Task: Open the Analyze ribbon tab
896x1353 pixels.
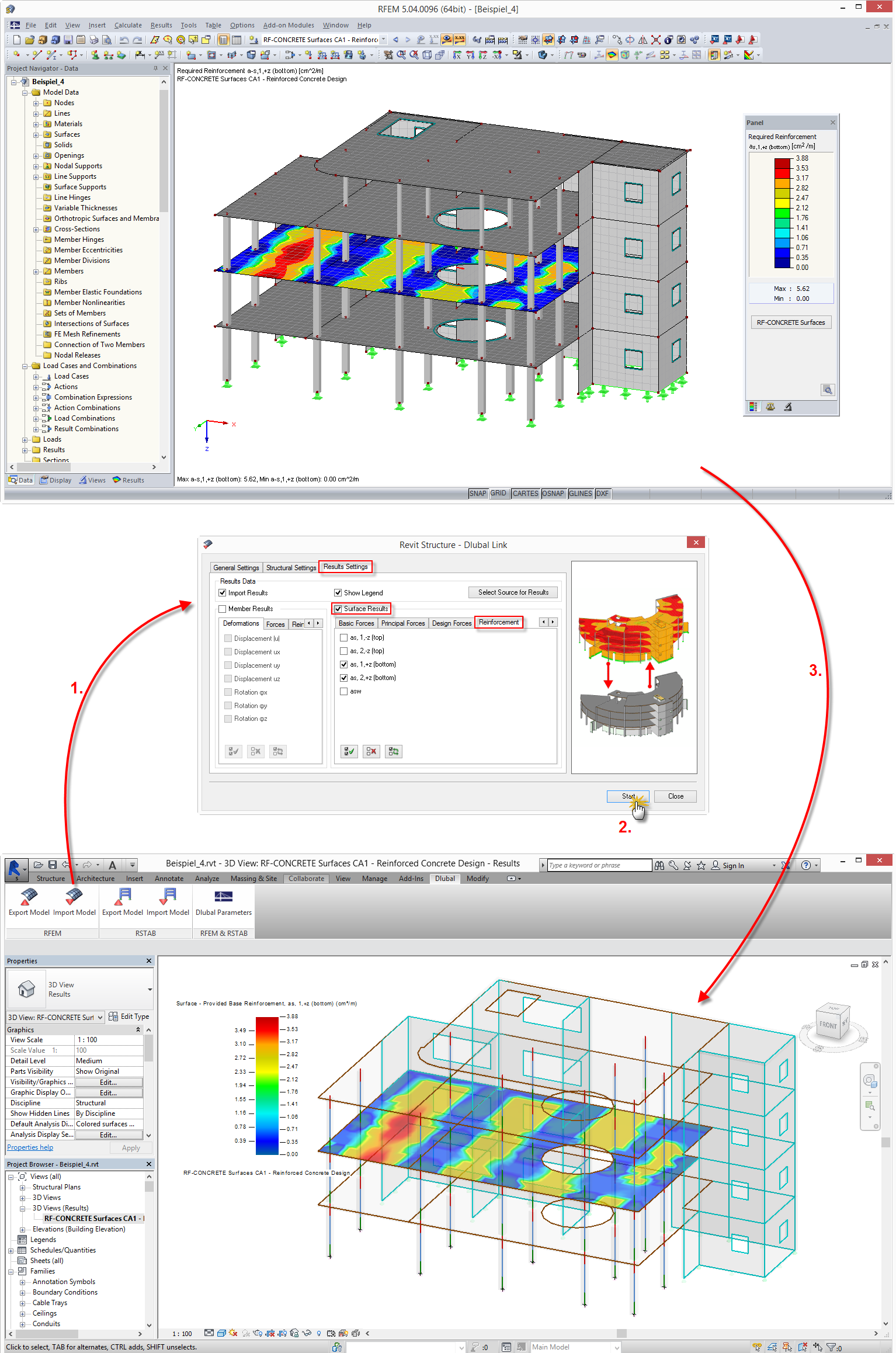Action: pyautogui.click(x=207, y=879)
